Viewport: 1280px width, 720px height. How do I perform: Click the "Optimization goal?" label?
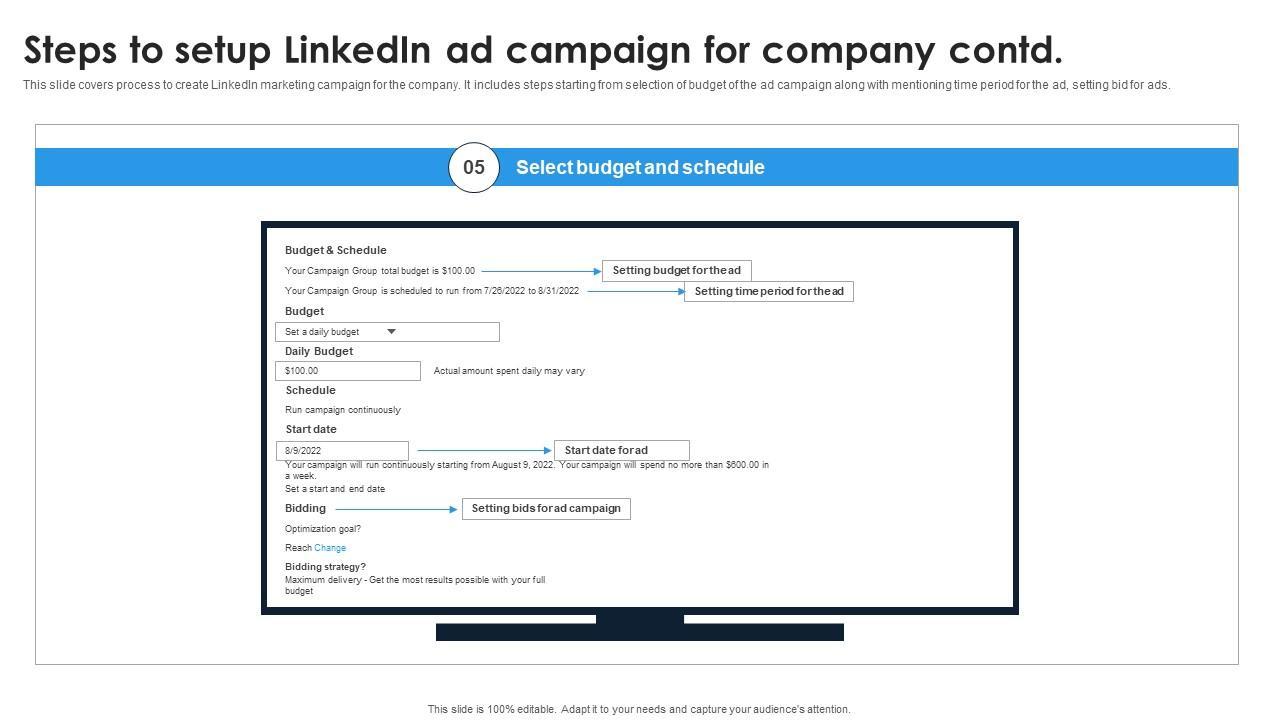tap(323, 529)
